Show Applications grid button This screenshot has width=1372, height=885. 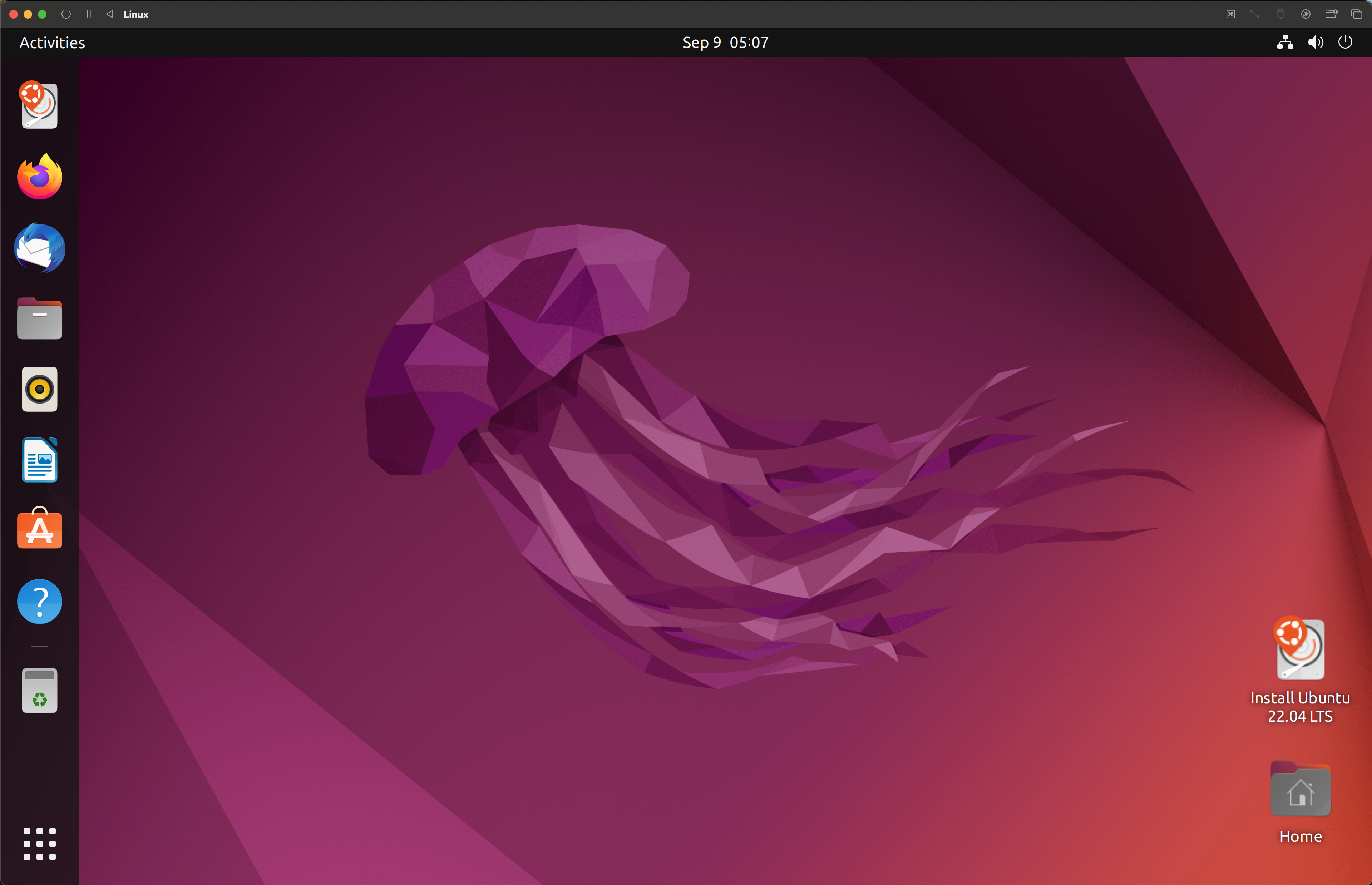[x=40, y=844]
